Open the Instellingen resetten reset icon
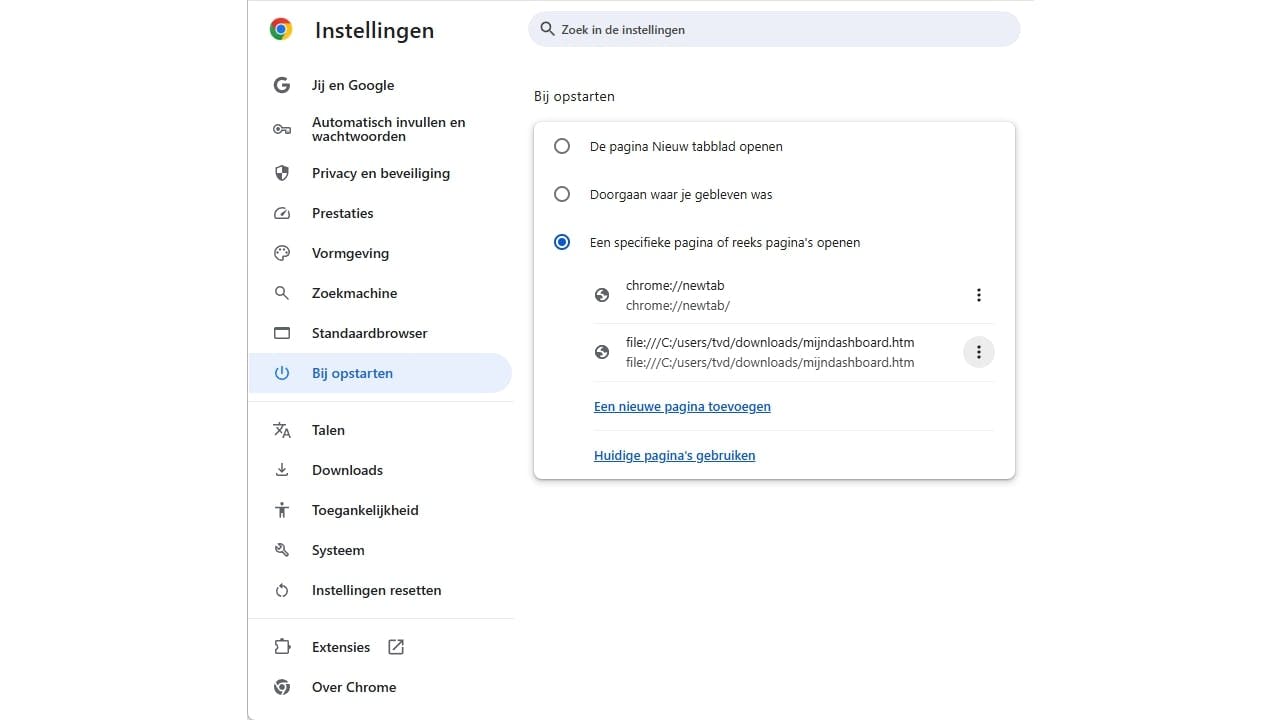The image size is (1280, 720). click(x=282, y=590)
